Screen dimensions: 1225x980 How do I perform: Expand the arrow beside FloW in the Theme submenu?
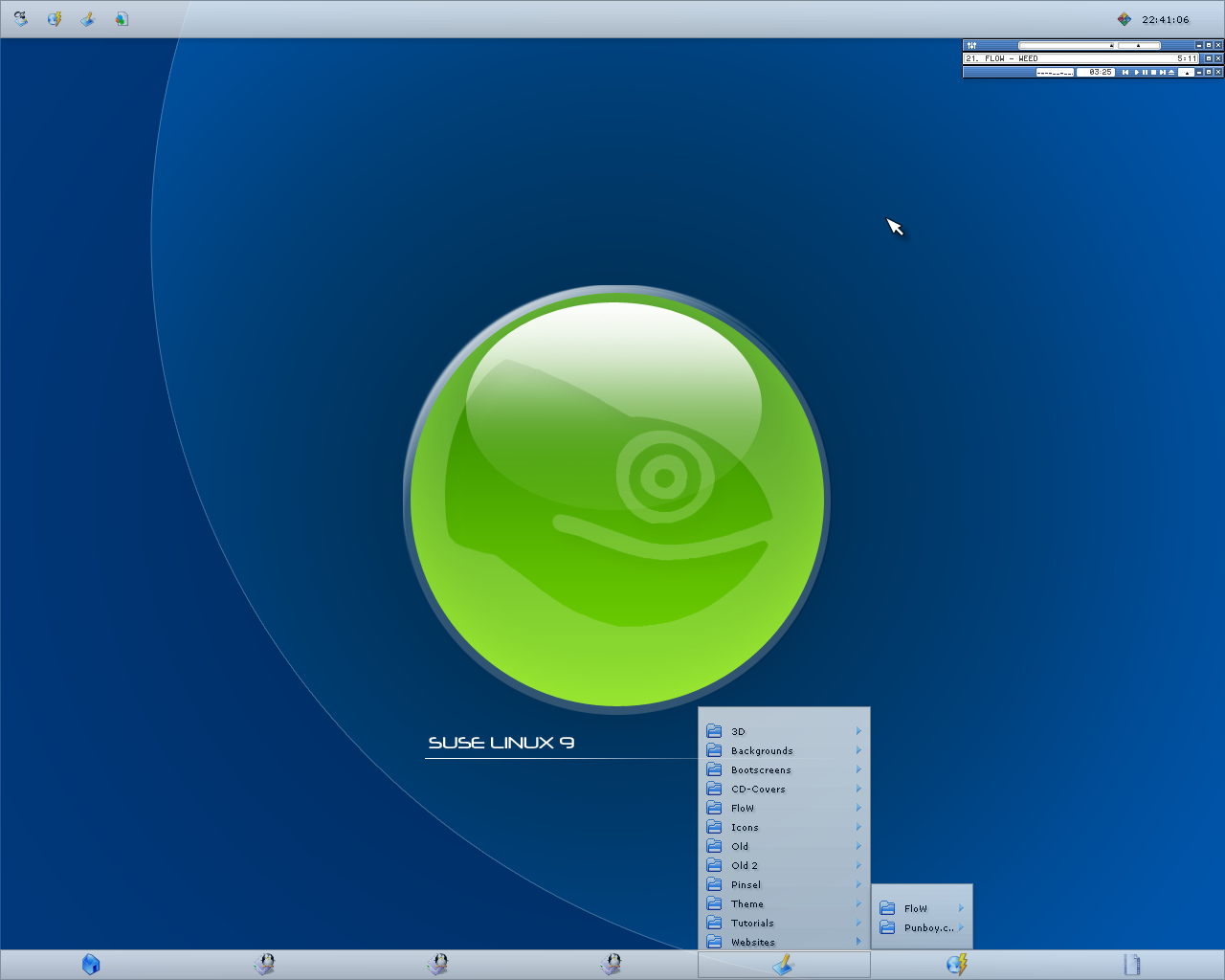tap(961, 908)
